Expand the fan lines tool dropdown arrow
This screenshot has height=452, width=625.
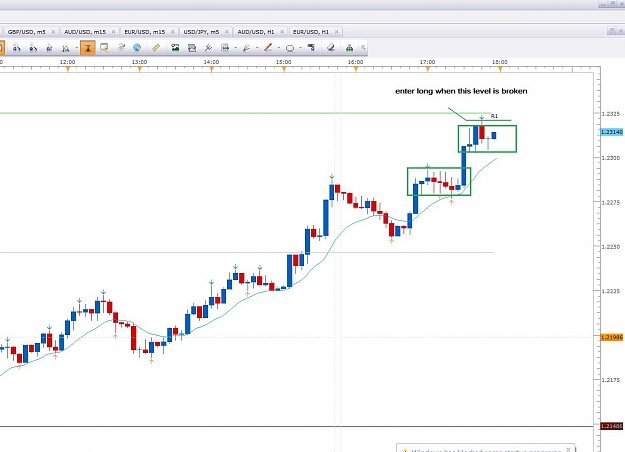pos(257,48)
